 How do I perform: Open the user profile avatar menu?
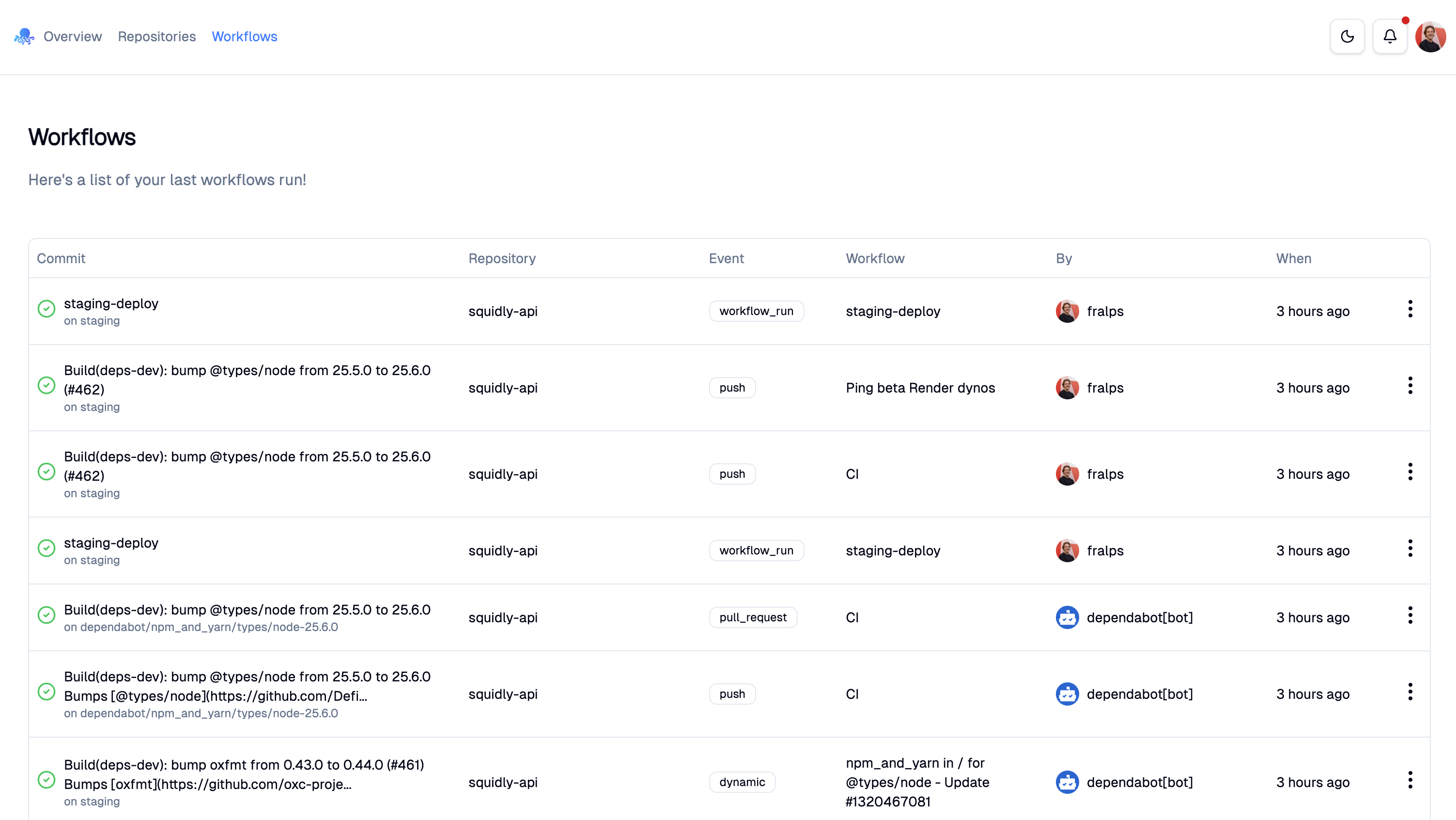pyautogui.click(x=1430, y=36)
